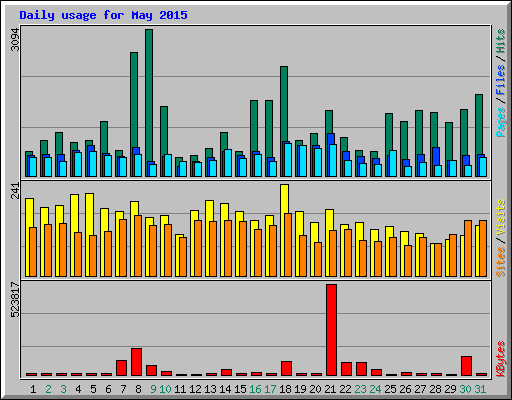
Task: Click day 26 on the x-axis
Action: (x=405, y=389)
